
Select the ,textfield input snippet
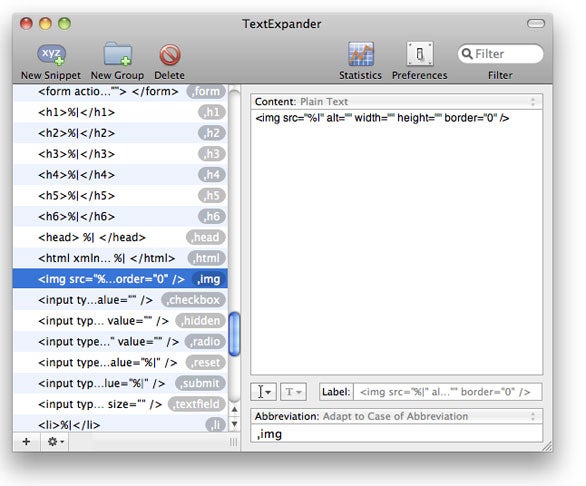point(120,404)
